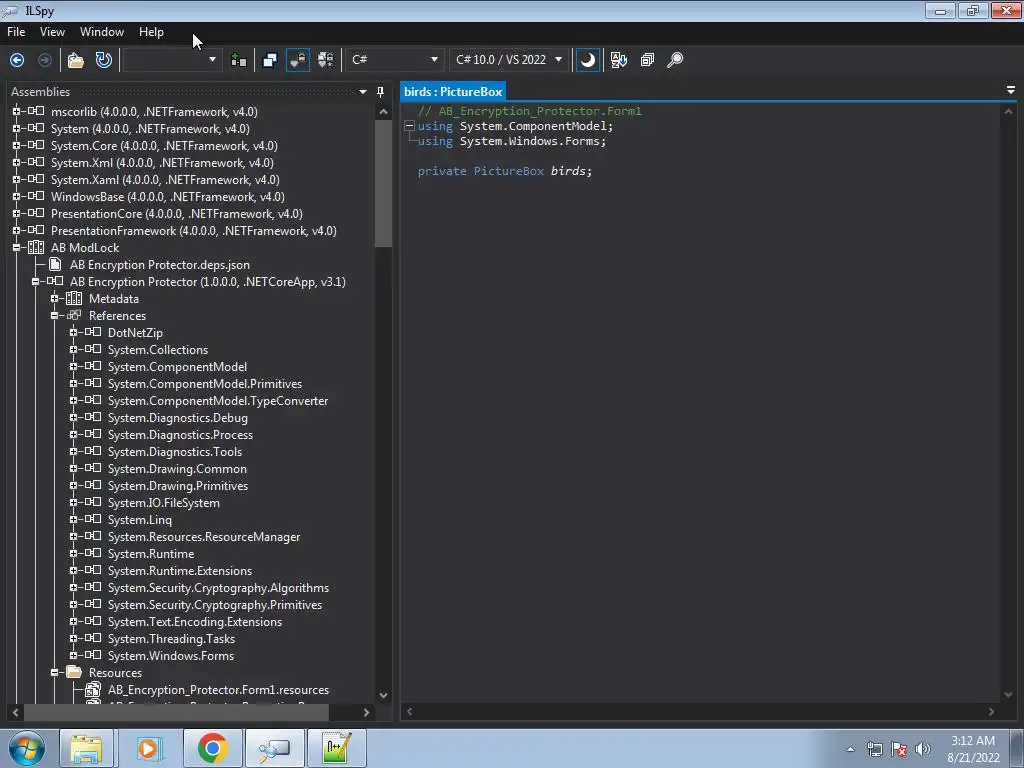Toggle show public, private and internal types
1024x768 pixels.
(x=298, y=60)
